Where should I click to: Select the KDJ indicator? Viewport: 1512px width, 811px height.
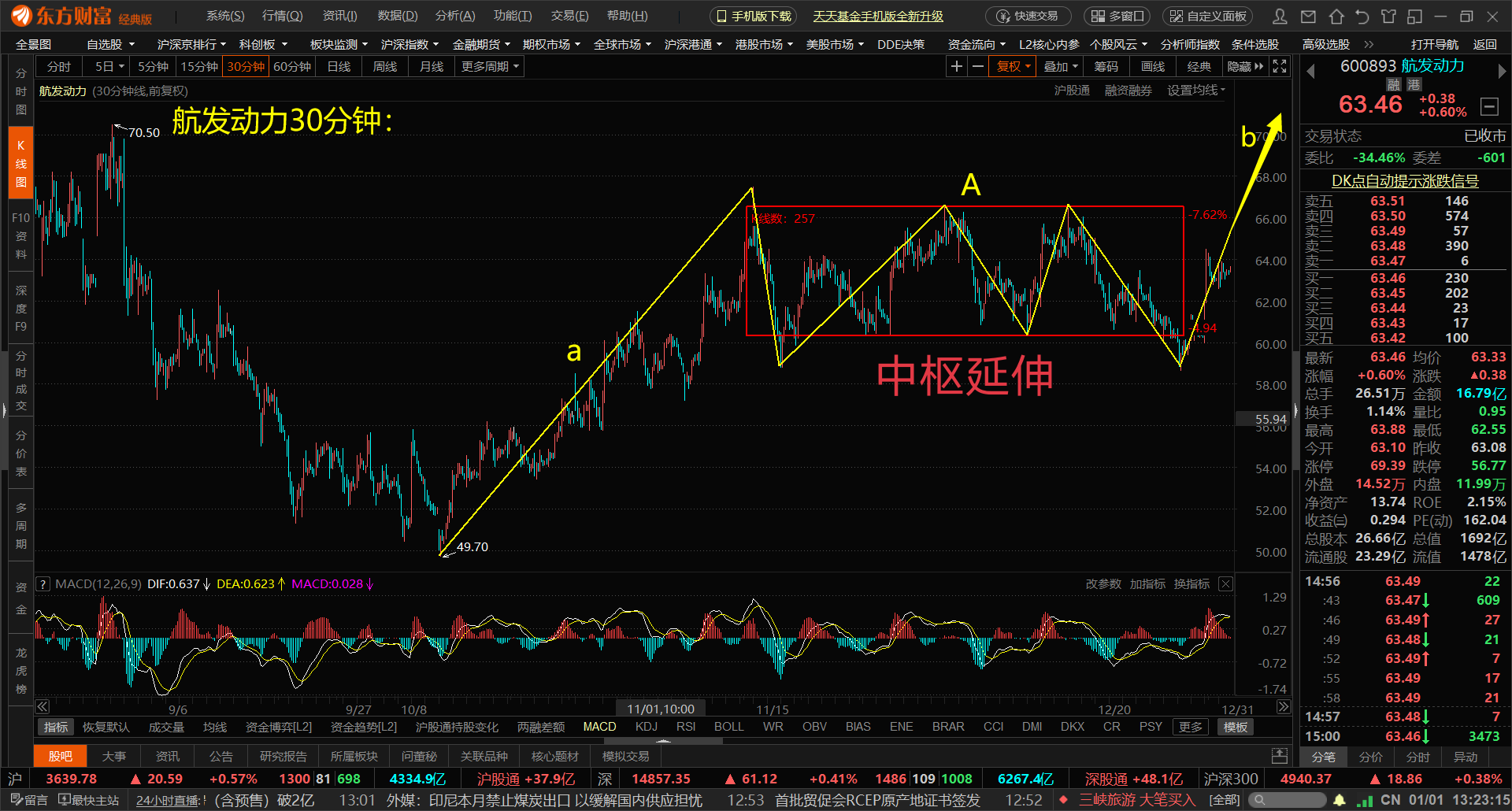pyautogui.click(x=646, y=726)
